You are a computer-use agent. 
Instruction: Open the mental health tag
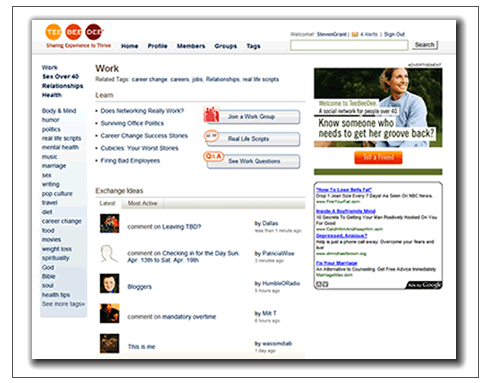60,147
